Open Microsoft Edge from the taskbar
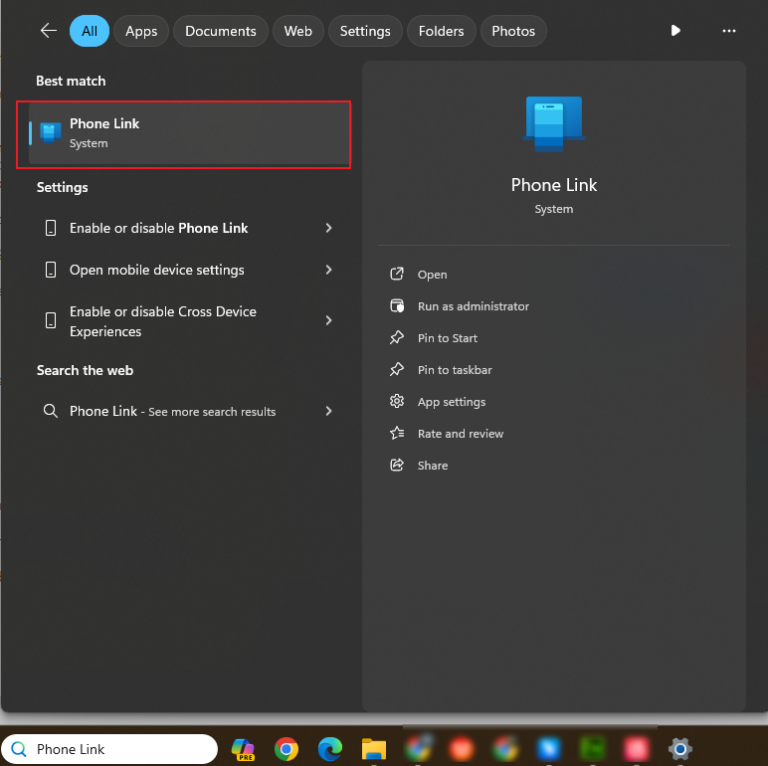Viewport: 768px width, 766px height. (330, 749)
